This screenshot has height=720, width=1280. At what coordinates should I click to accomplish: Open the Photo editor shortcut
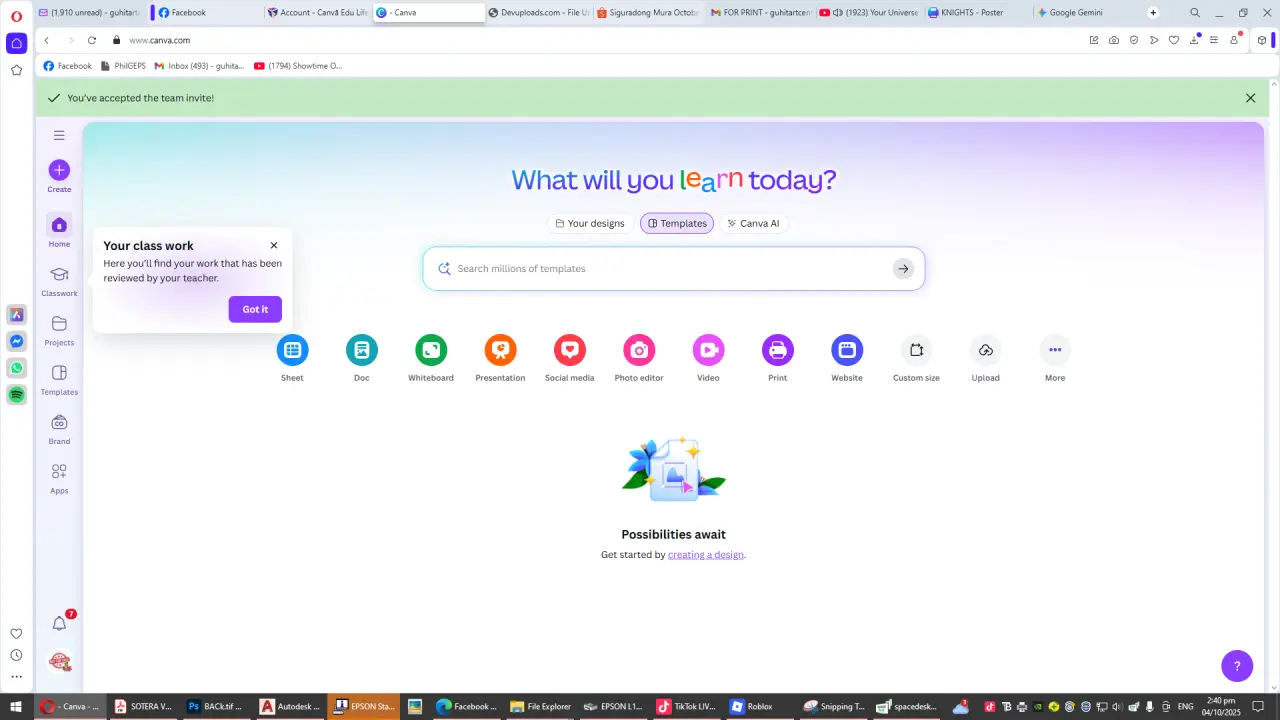coord(639,350)
